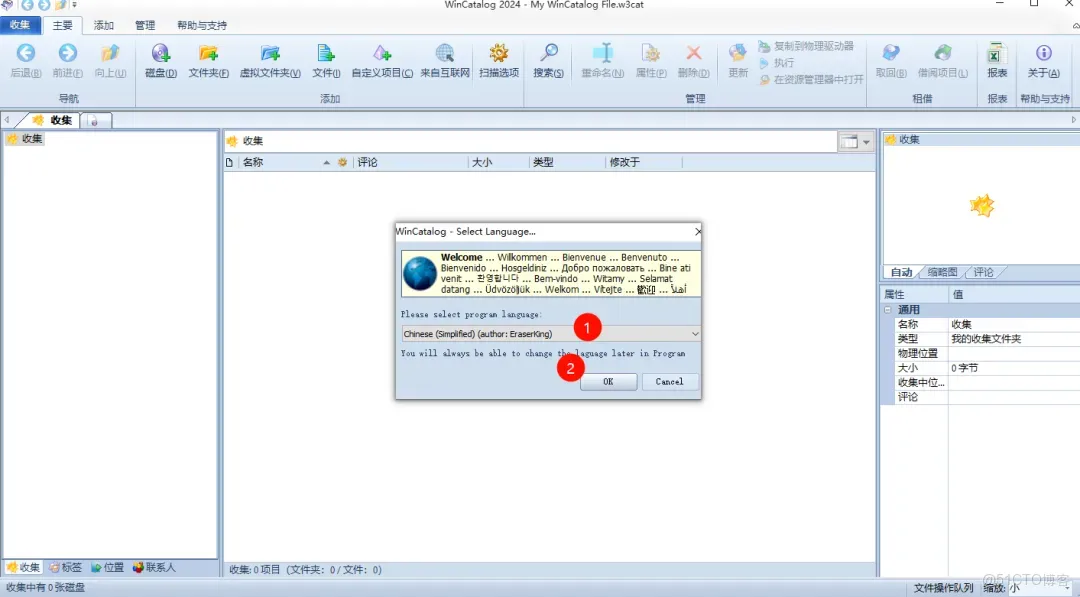The height and width of the screenshot is (597, 1080).
Task: Sort by 修改于 column header
Action: click(x=644, y=163)
